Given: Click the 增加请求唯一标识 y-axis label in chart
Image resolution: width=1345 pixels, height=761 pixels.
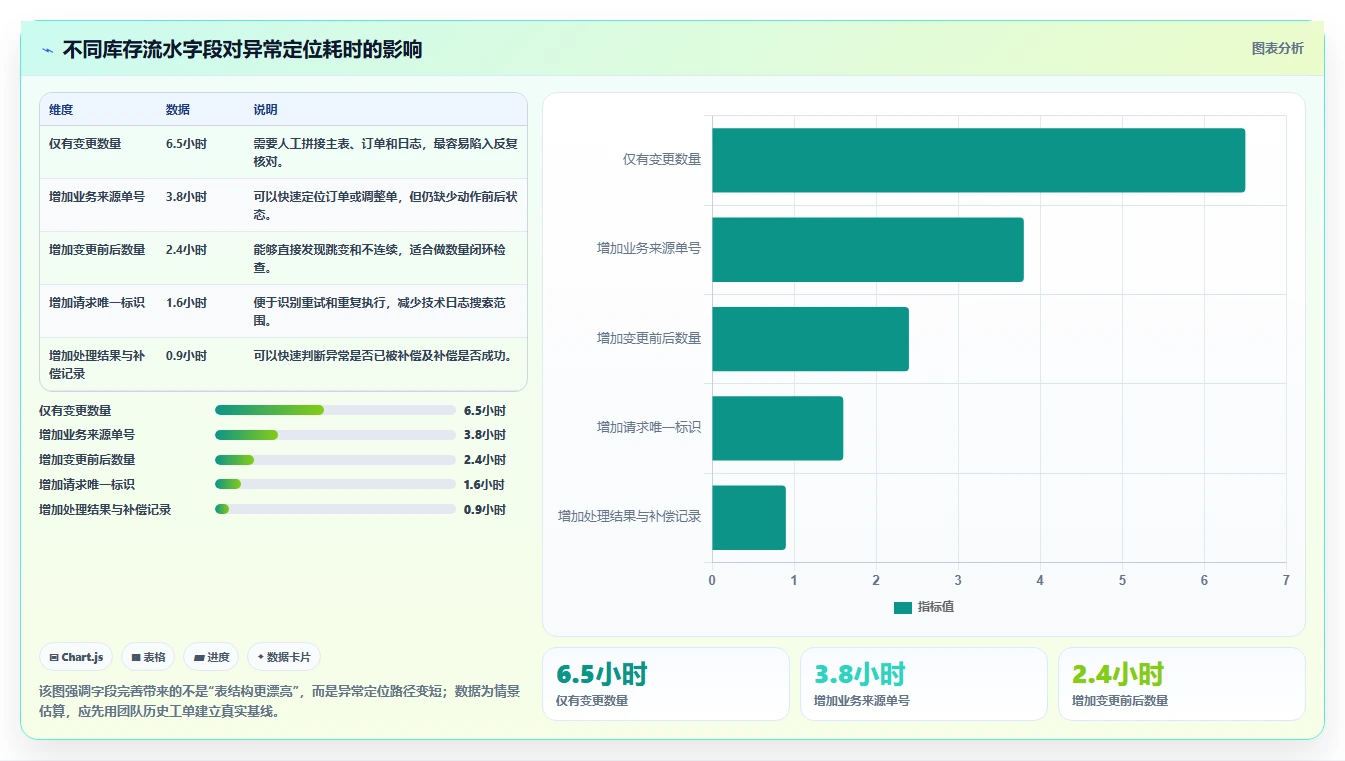Looking at the screenshot, I should pyautogui.click(x=649, y=428).
